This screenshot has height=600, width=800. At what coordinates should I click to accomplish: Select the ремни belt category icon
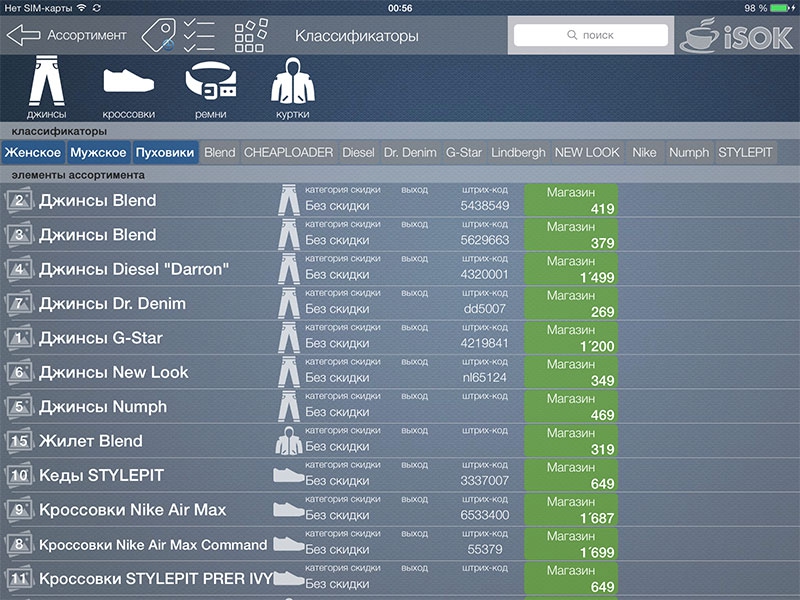tap(211, 88)
